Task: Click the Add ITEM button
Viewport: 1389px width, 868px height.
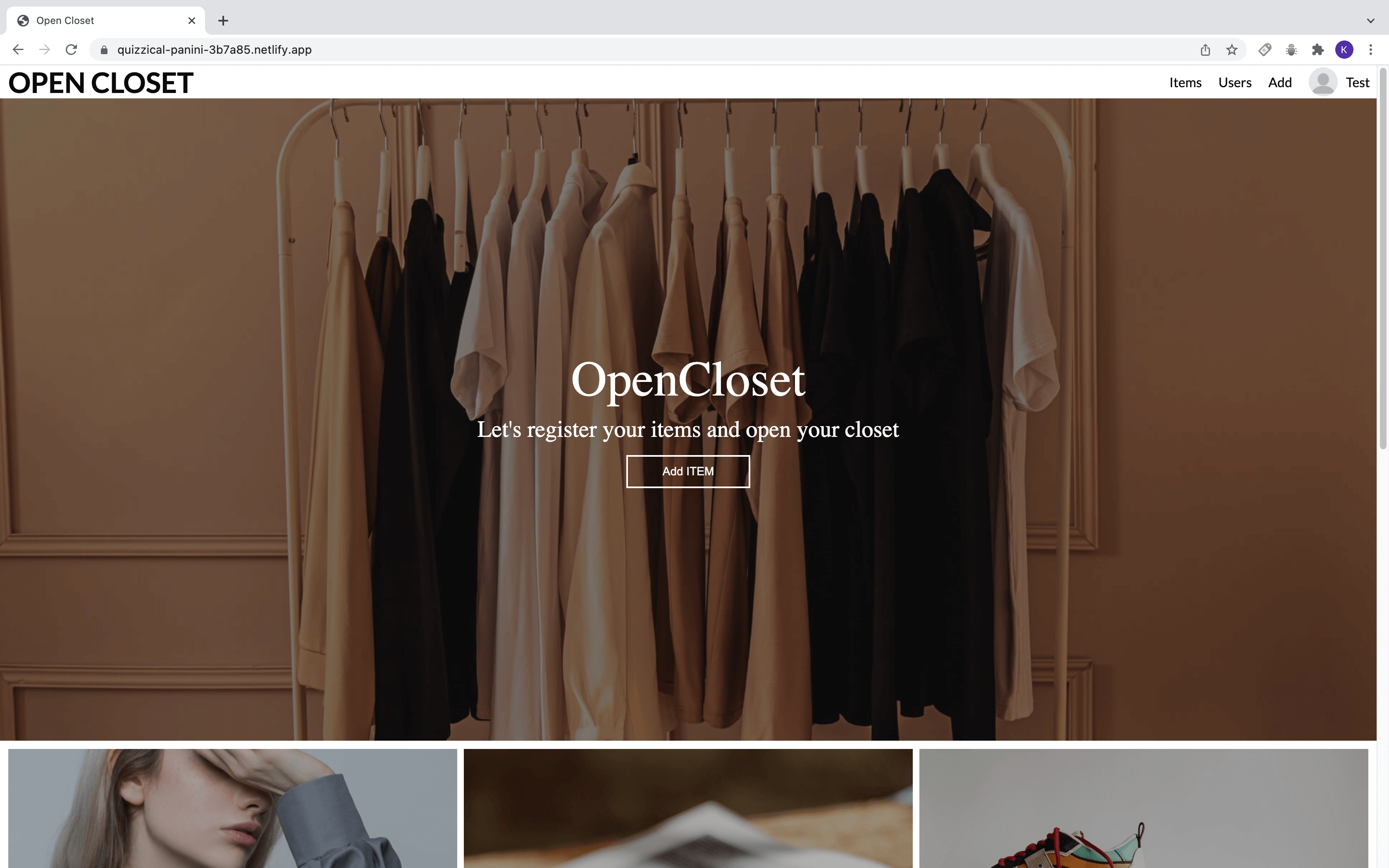Action: coord(687,471)
